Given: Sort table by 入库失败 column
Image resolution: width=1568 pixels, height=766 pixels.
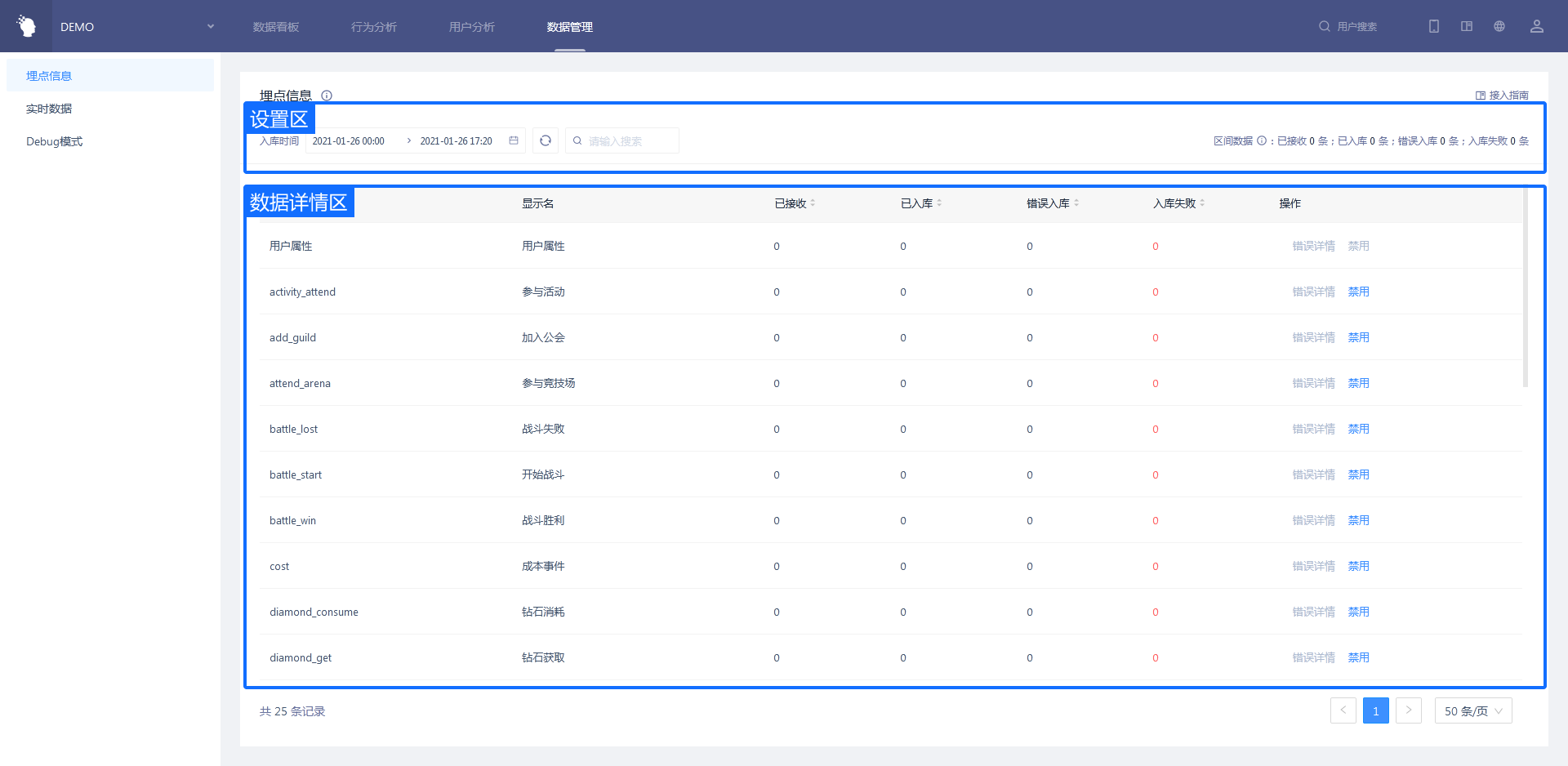Looking at the screenshot, I should coord(1202,203).
